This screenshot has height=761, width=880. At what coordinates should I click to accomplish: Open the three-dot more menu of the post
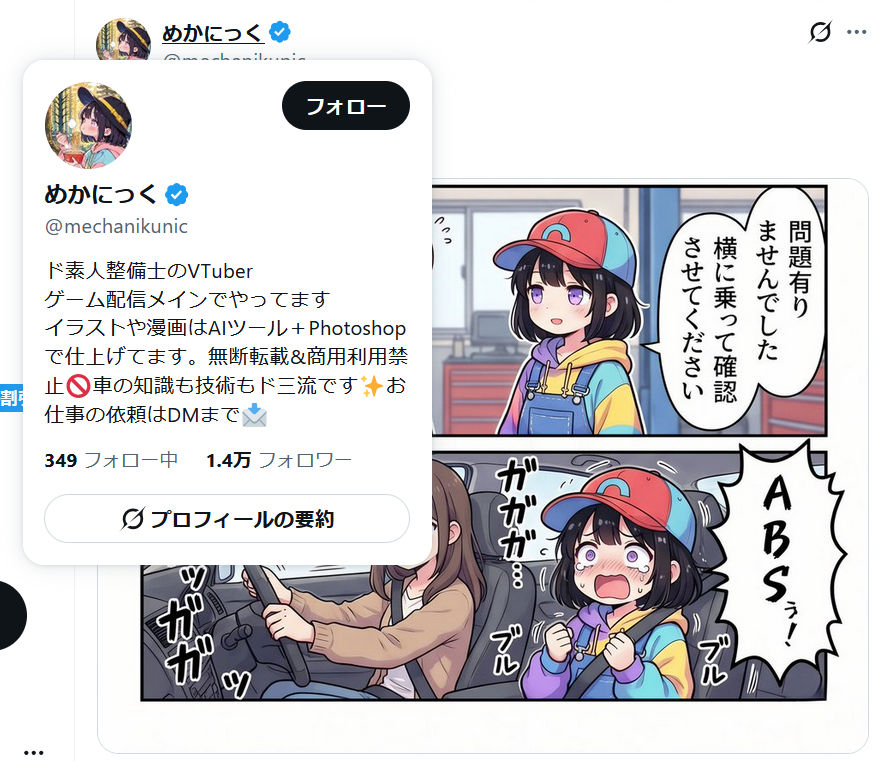(x=856, y=32)
